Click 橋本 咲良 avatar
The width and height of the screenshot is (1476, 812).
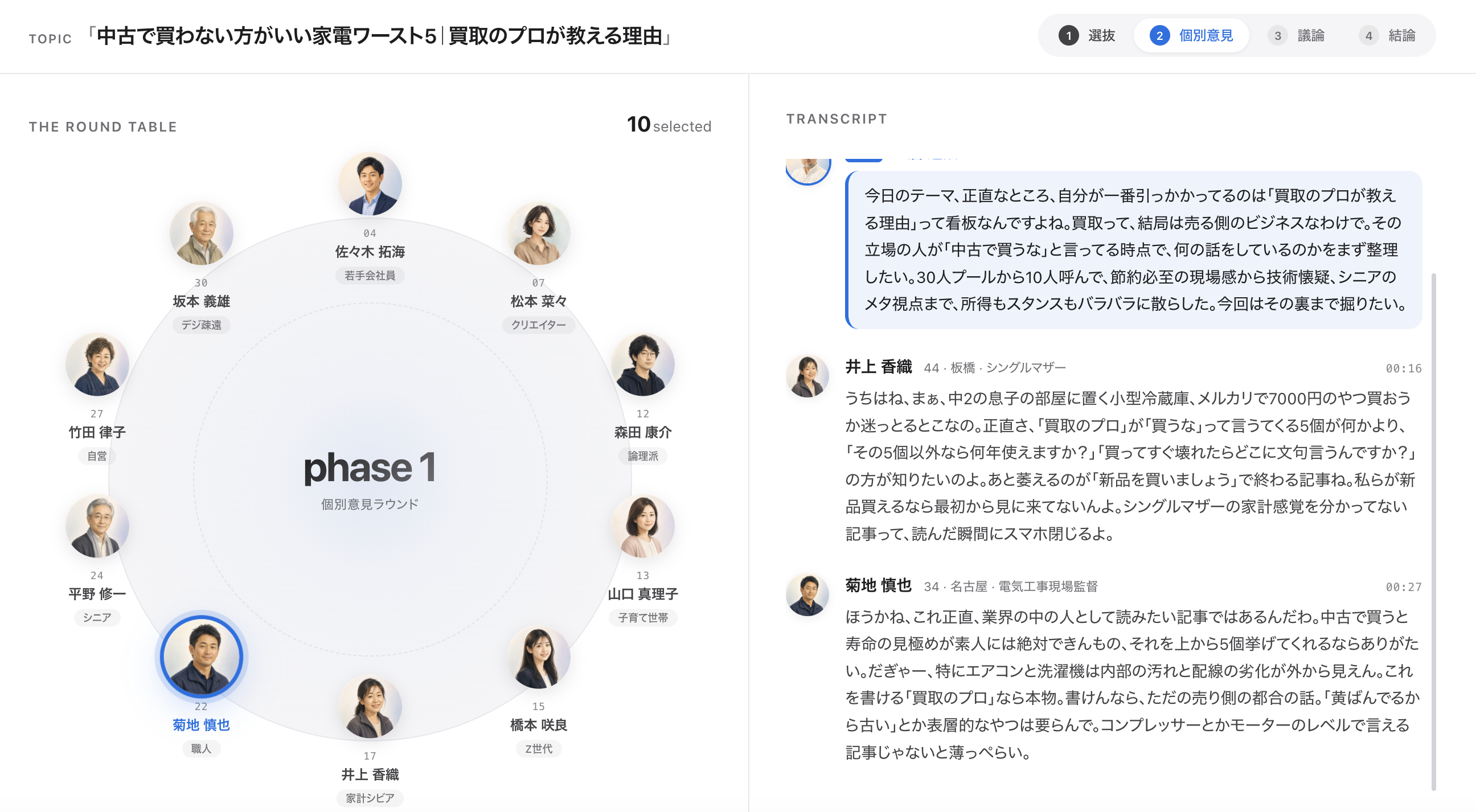(538, 657)
